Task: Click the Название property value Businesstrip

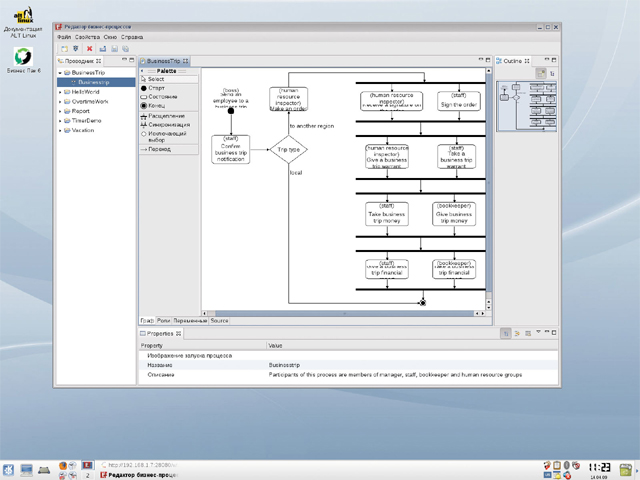Action: pos(284,365)
